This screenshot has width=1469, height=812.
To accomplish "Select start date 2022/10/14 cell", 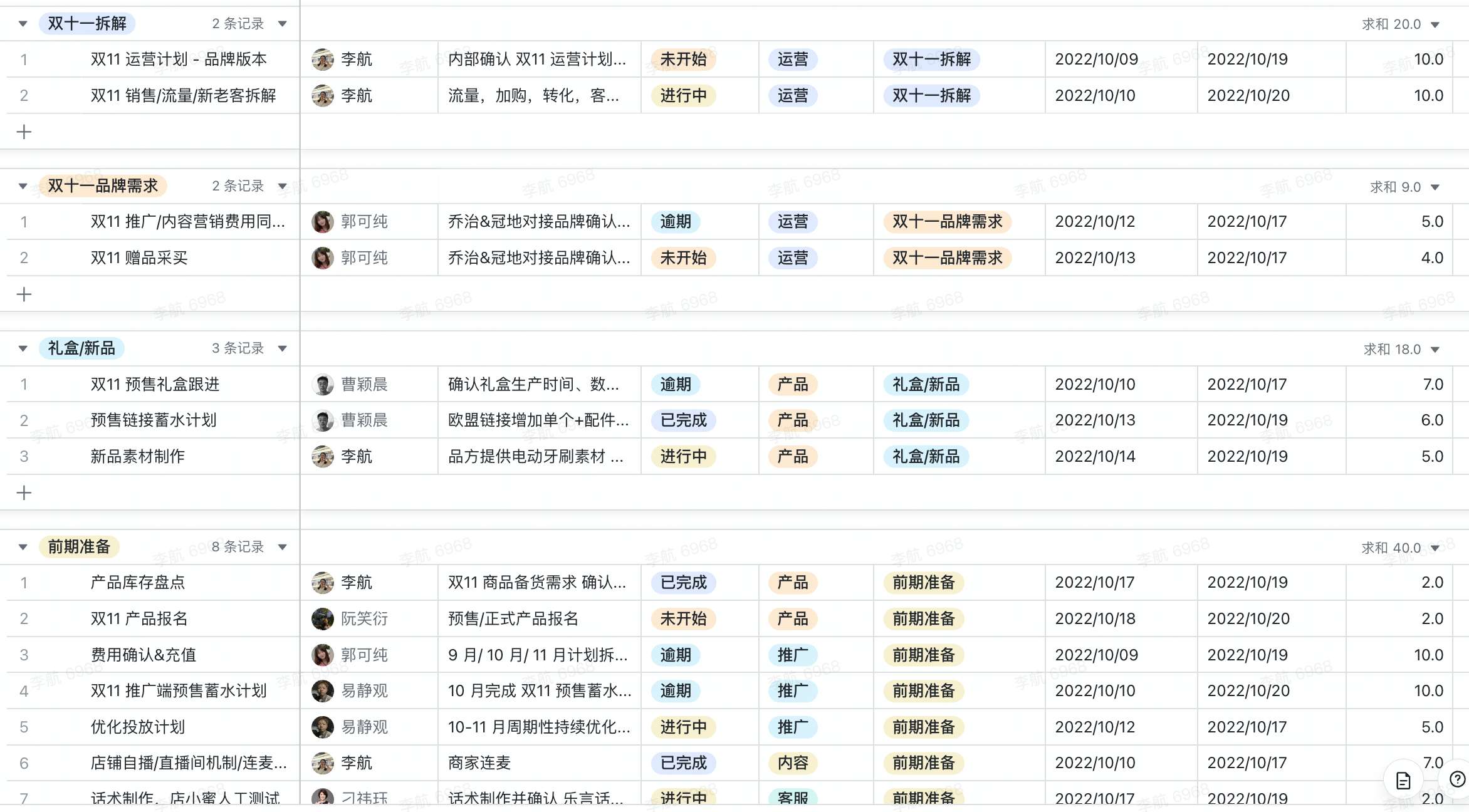I will 1095,457.
